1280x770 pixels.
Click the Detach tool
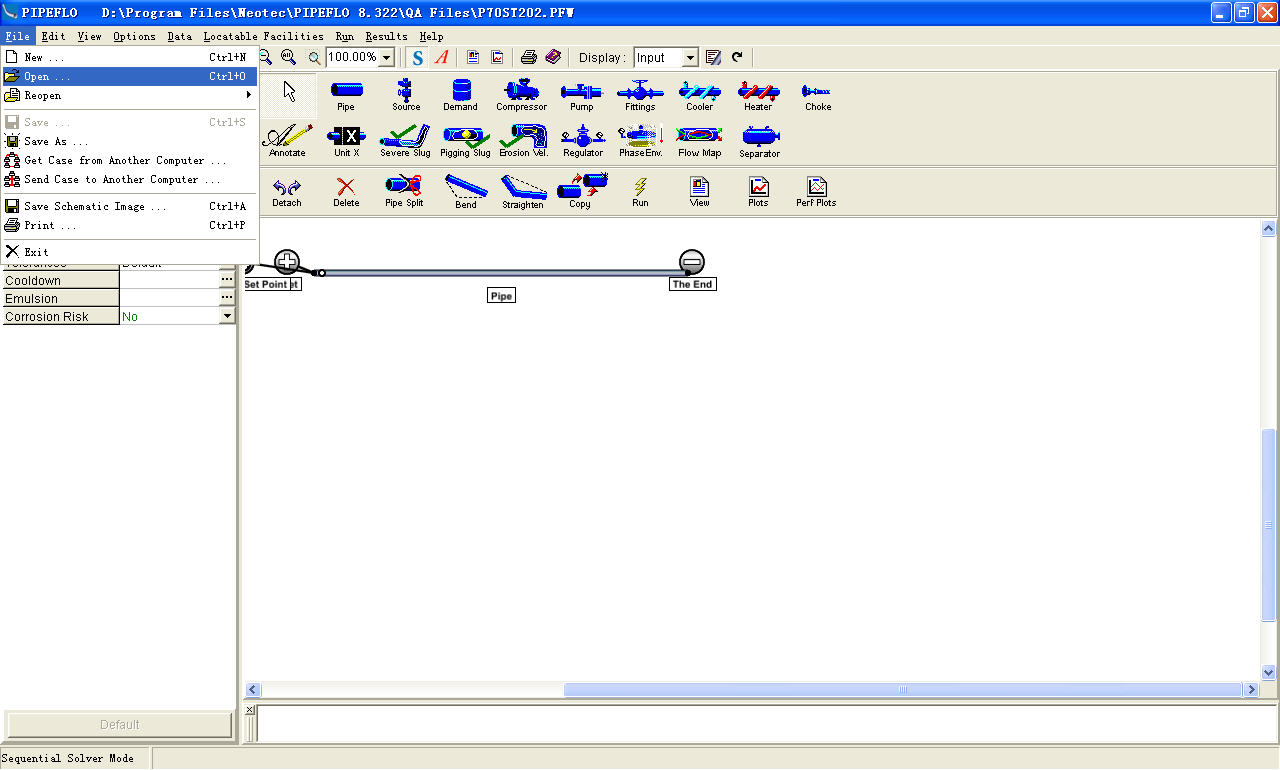(x=287, y=192)
